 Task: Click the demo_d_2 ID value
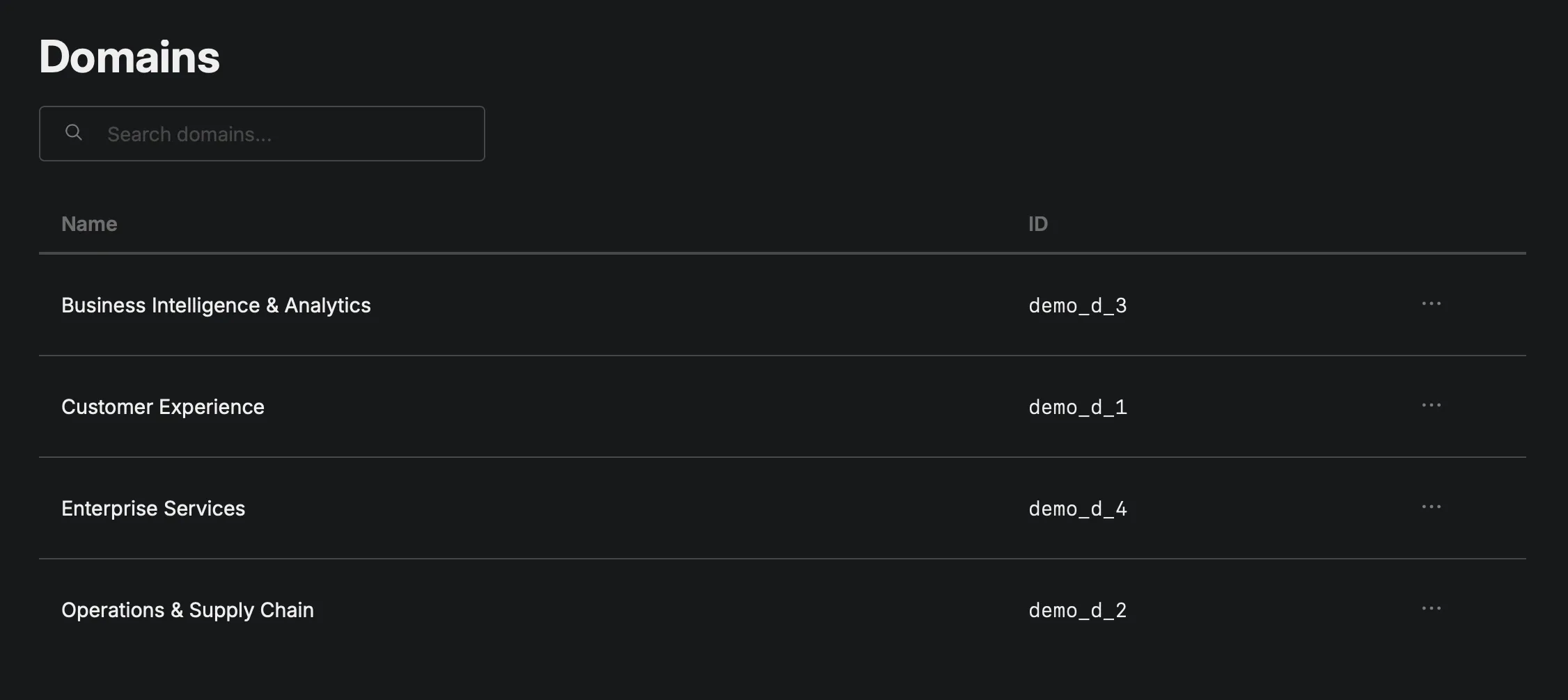(1078, 610)
